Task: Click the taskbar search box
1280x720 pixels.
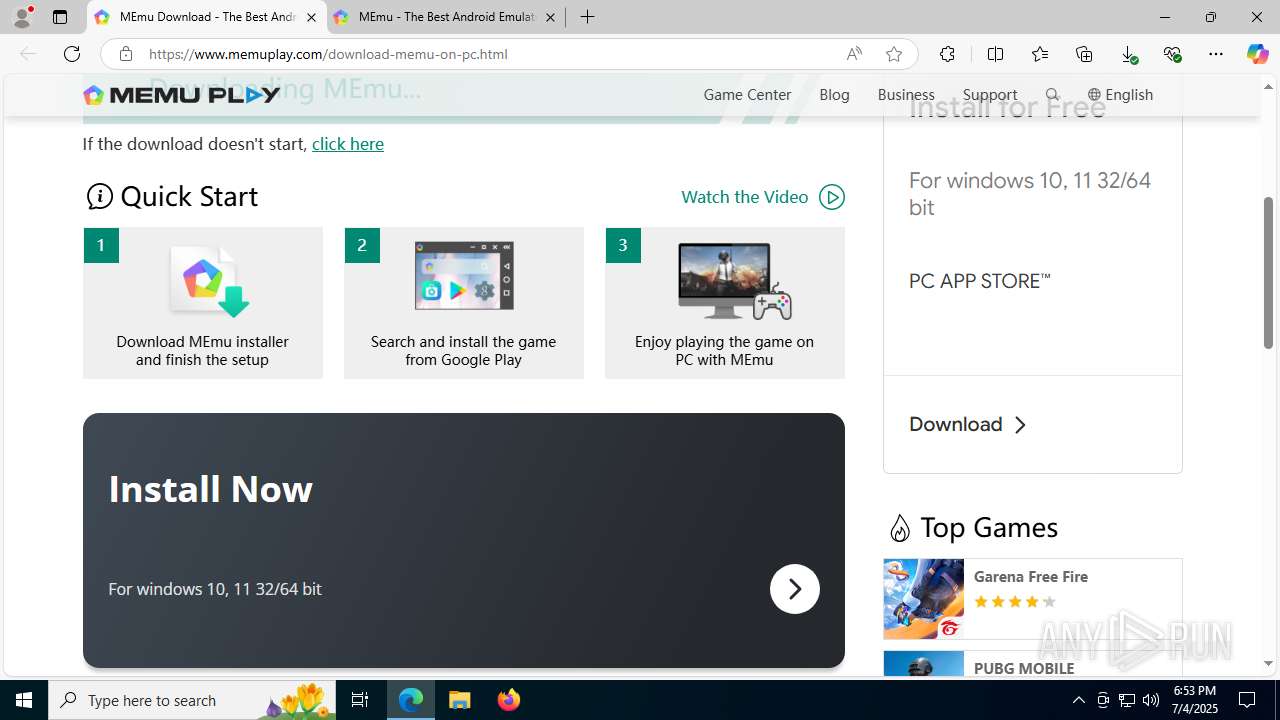Action: [193, 700]
